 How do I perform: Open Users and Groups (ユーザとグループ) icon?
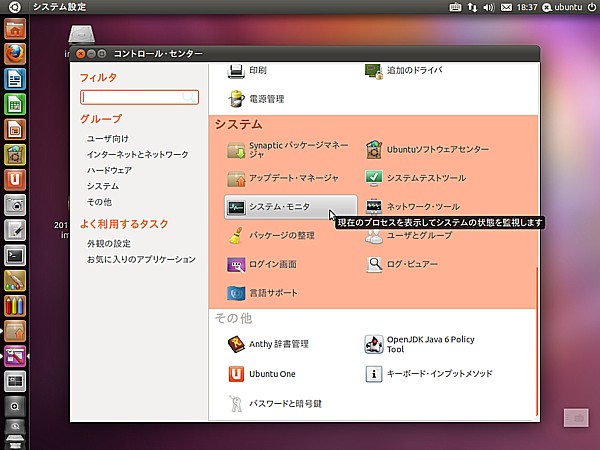click(374, 236)
